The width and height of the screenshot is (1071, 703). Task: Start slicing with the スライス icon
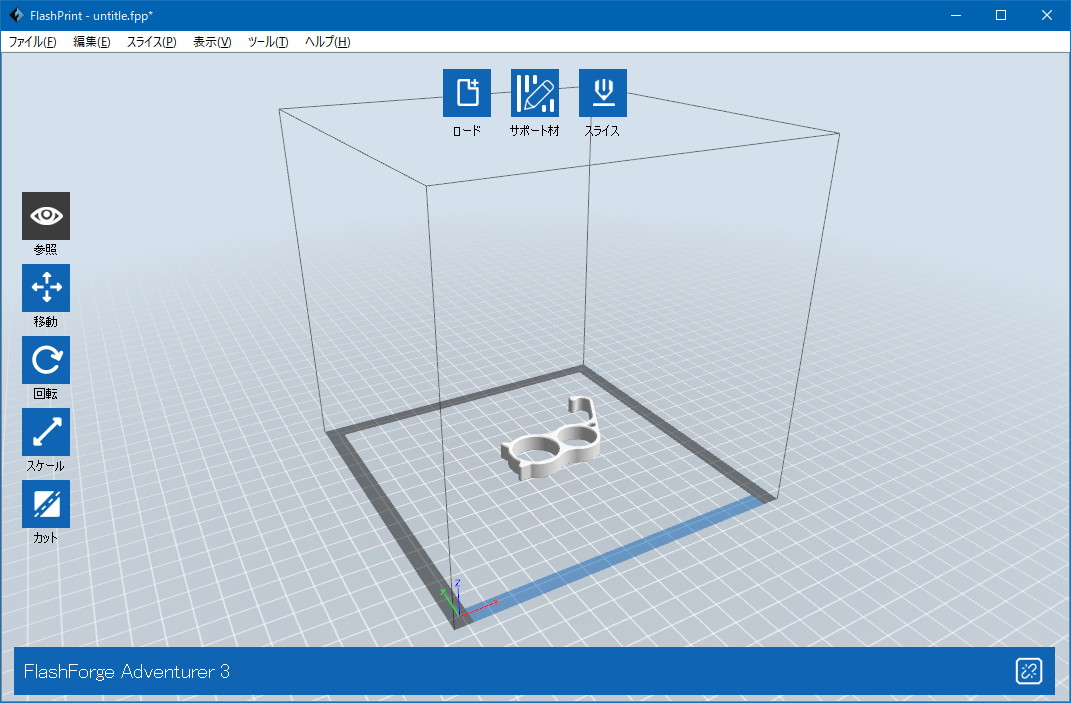pos(602,93)
